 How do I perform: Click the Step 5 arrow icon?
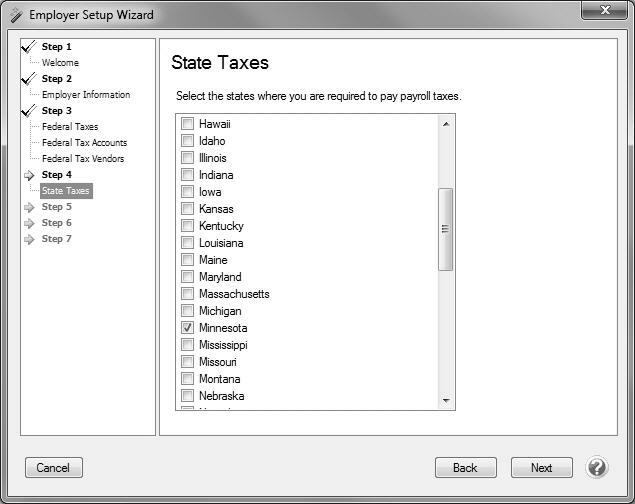[29, 207]
